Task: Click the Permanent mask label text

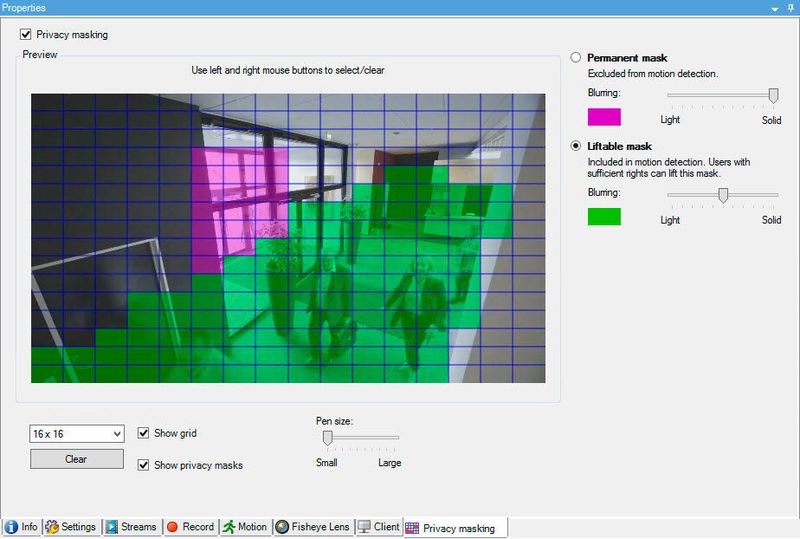Action: point(627,58)
